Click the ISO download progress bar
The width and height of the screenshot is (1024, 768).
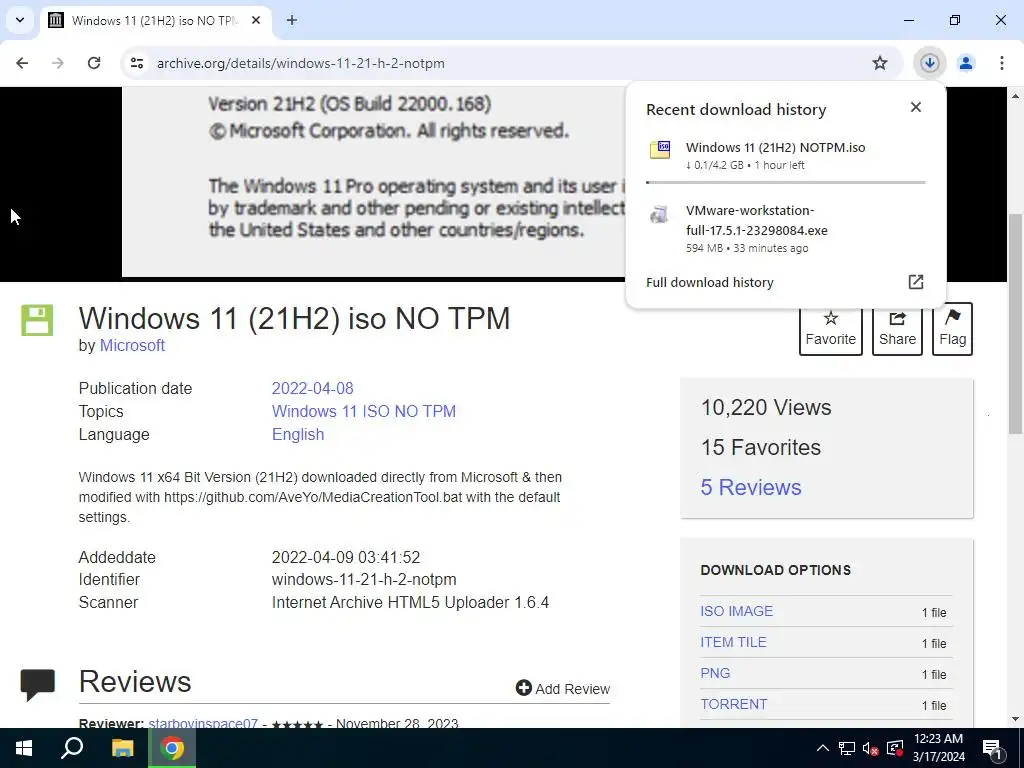coord(786,182)
